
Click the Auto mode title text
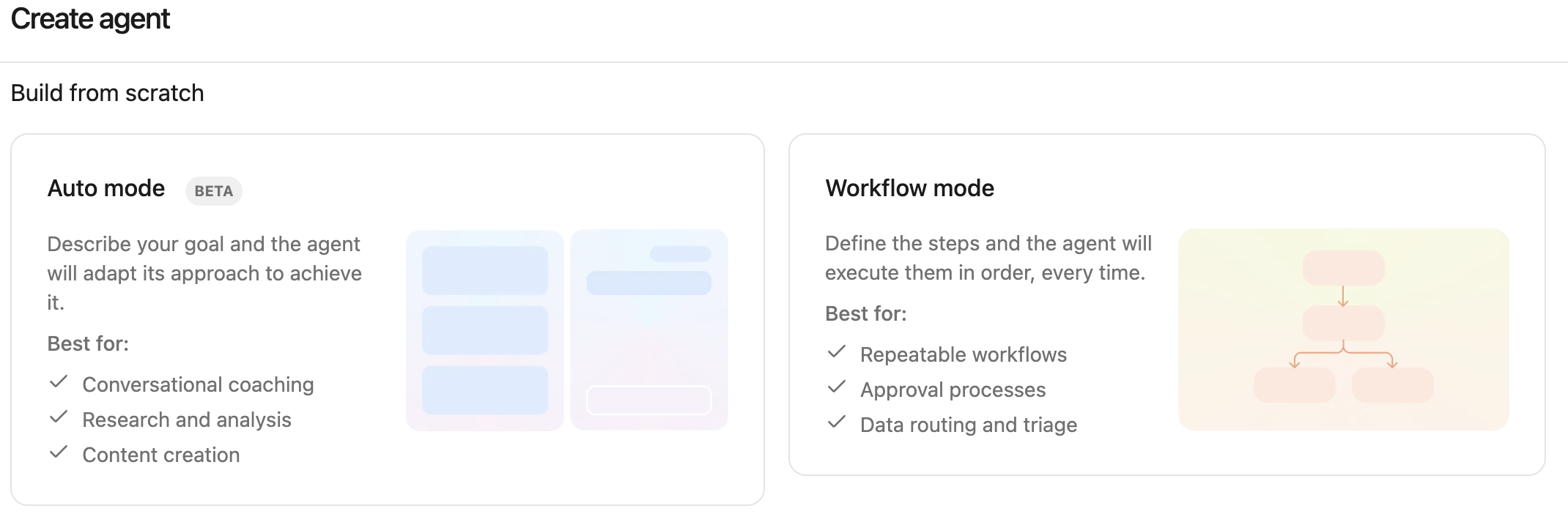click(106, 189)
